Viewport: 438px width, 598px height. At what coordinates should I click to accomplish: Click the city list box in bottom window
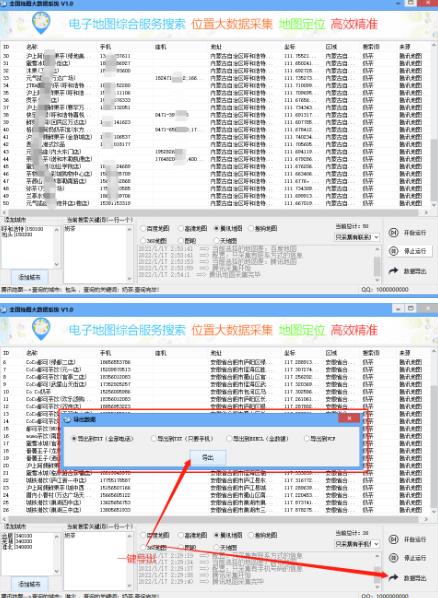(x=31, y=553)
